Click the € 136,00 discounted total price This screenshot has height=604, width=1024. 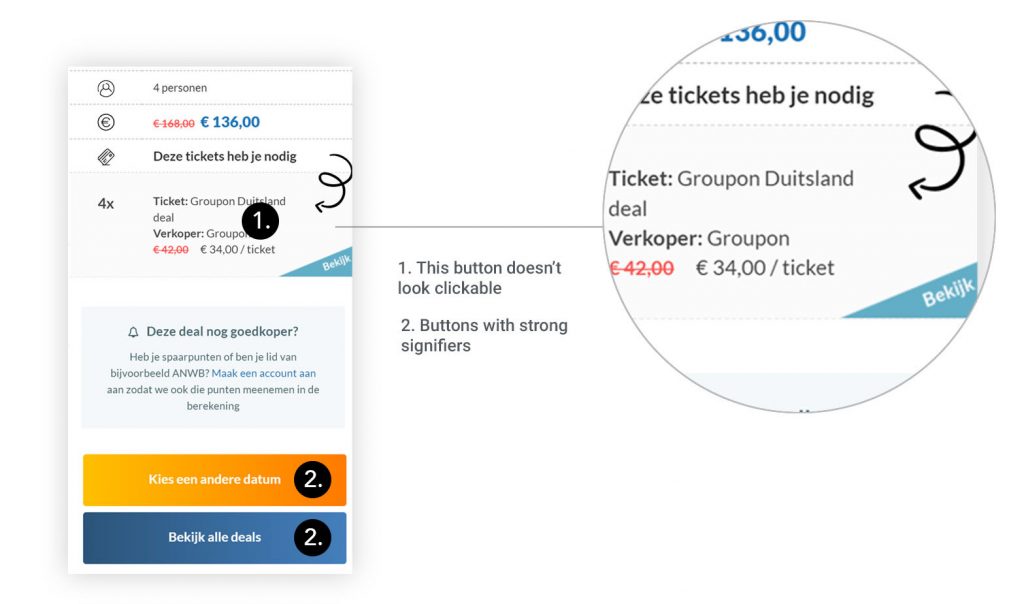pyautogui.click(x=230, y=122)
